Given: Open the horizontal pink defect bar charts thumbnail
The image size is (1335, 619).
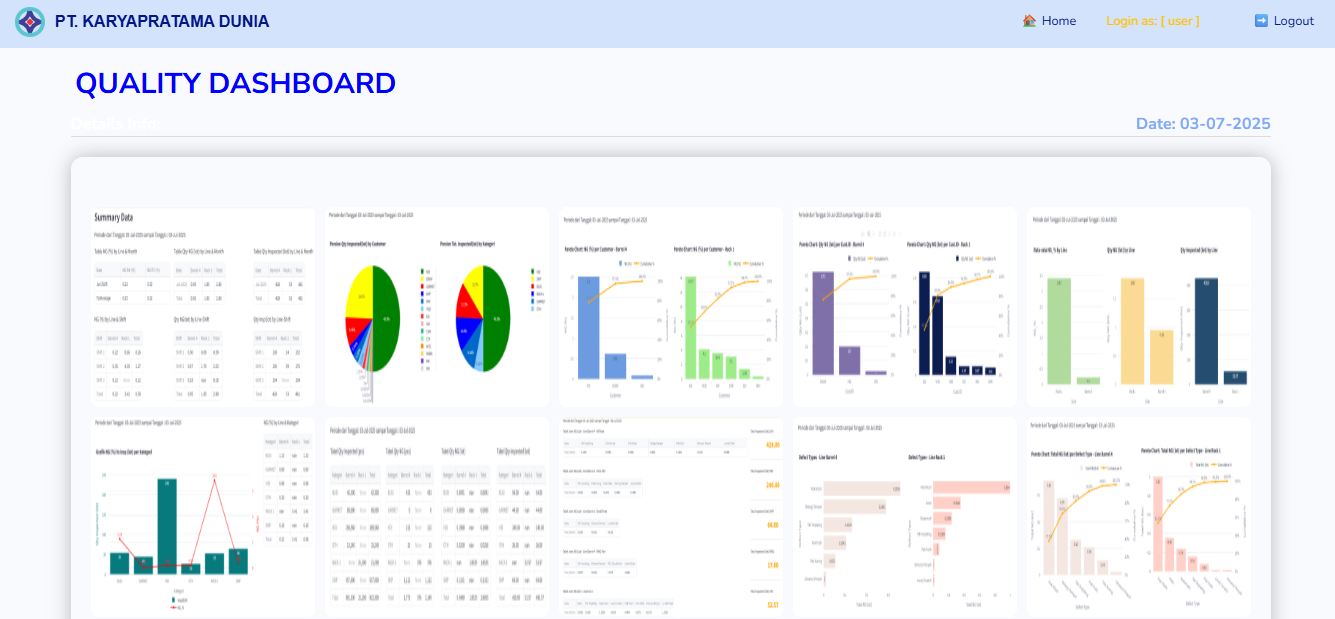Looking at the screenshot, I should pyautogui.click(x=905, y=517).
